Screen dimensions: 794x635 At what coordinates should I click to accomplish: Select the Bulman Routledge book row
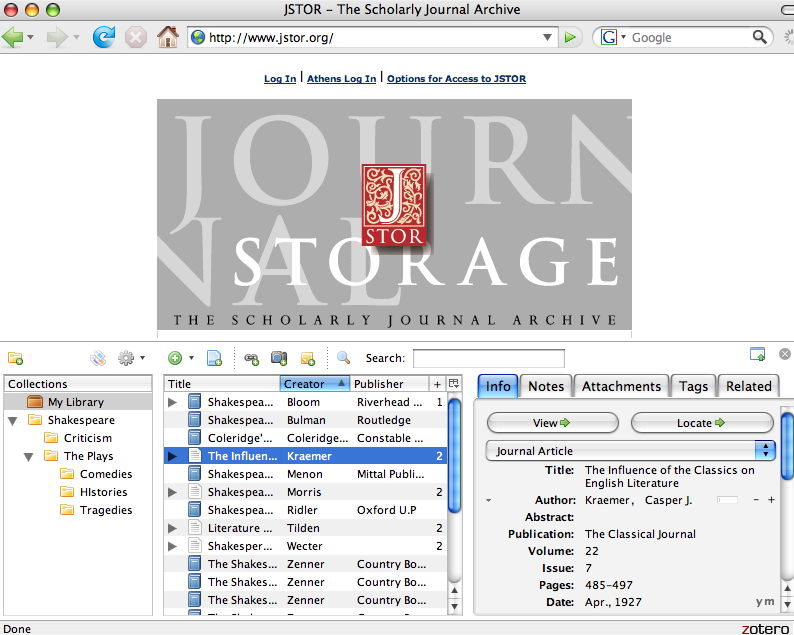tap(306, 420)
